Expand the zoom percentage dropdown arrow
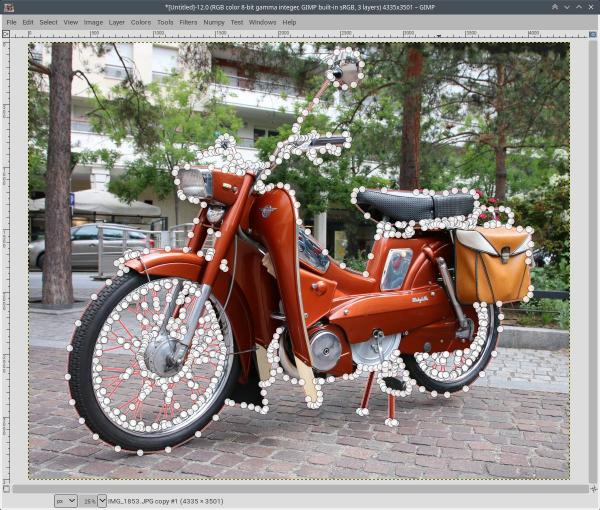This screenshot has height=510, width=600. [102, 501]
